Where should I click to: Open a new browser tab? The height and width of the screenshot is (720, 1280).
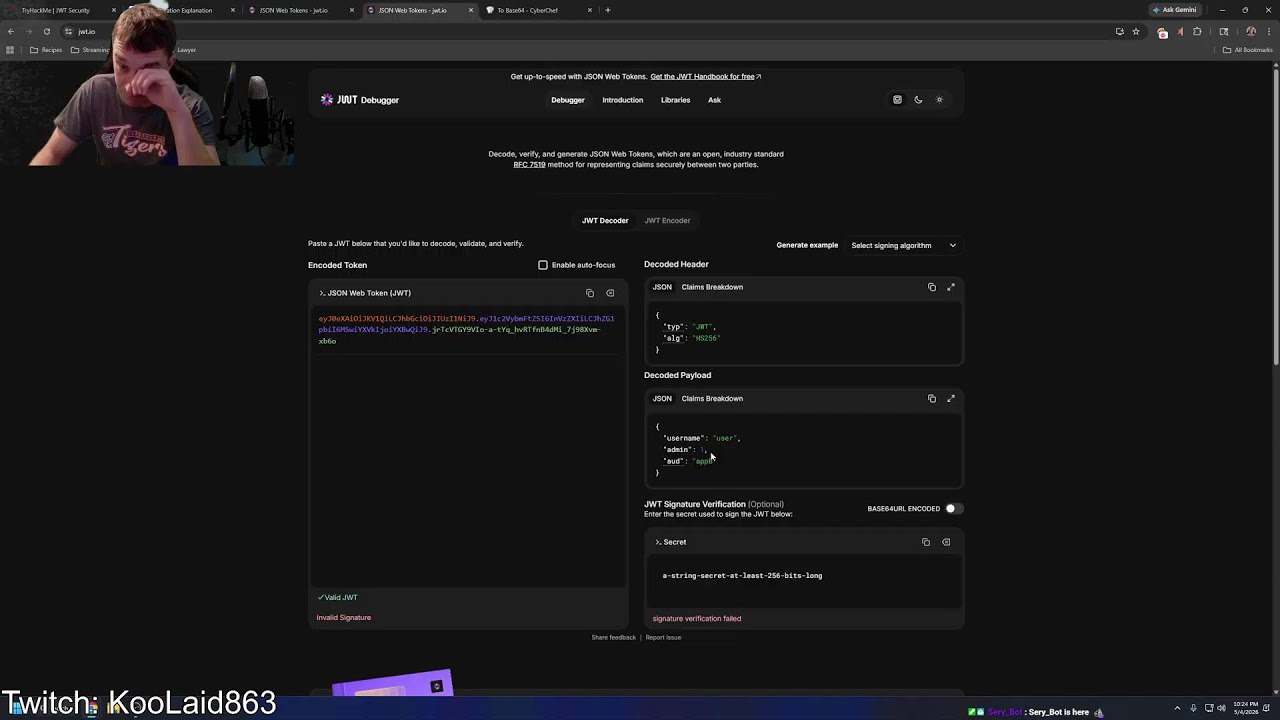pos(608,10)
